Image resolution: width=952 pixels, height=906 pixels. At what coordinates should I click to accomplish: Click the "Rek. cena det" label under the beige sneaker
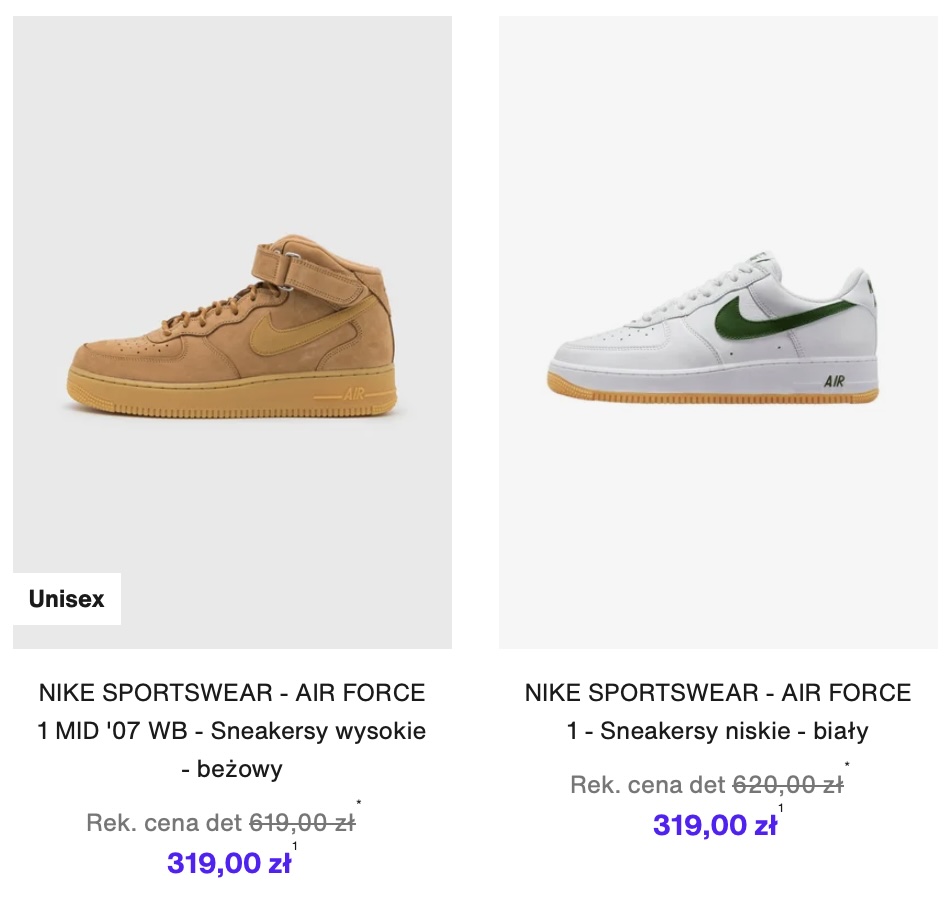click(x=164, y=823)
